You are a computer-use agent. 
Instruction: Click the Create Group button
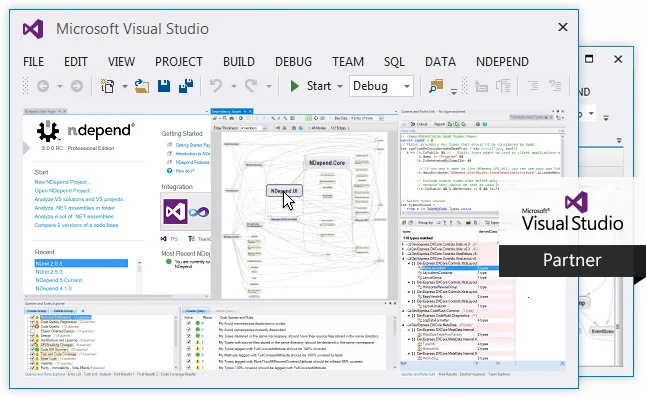pos(36,311)
